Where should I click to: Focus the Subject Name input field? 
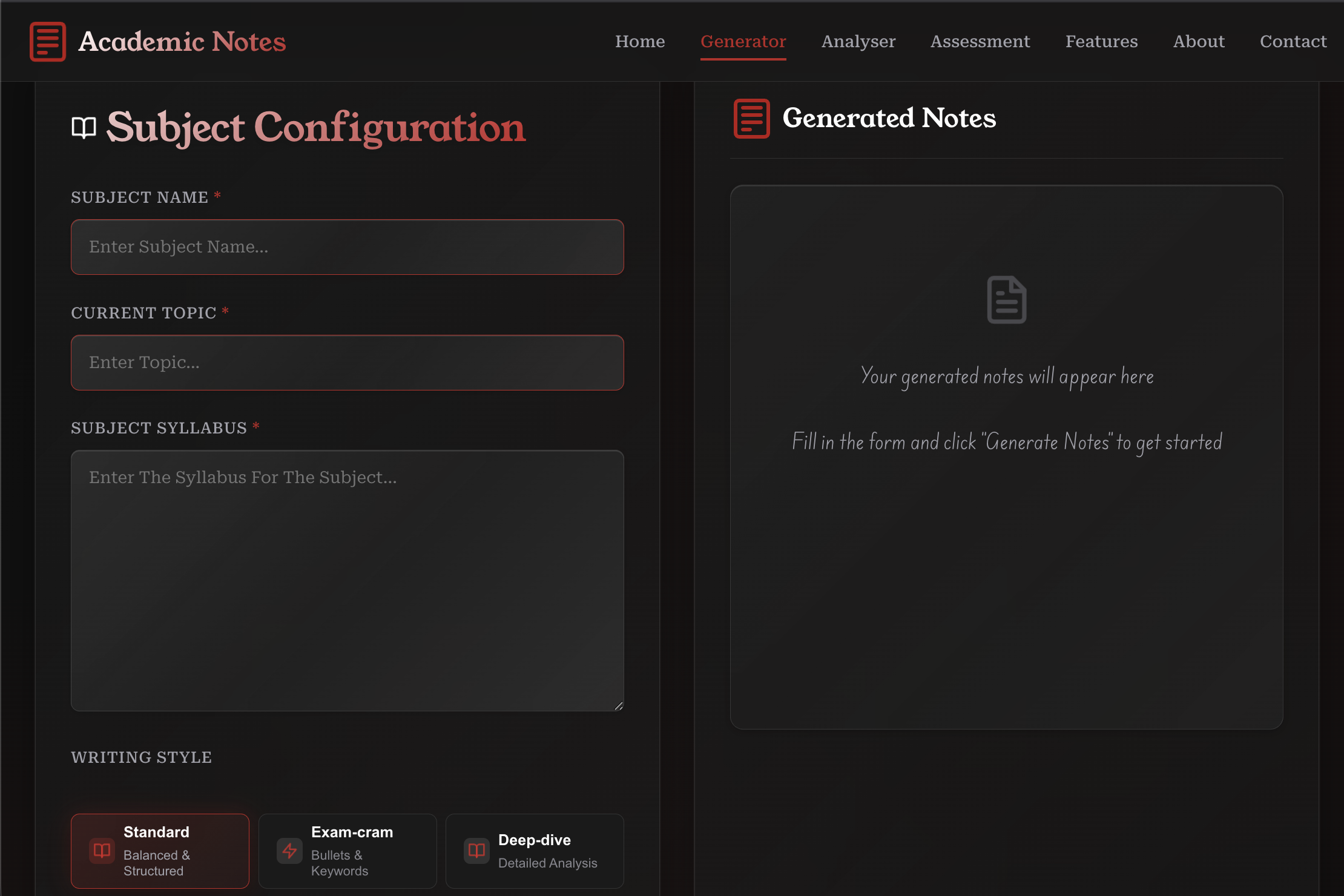coord(347,247)
